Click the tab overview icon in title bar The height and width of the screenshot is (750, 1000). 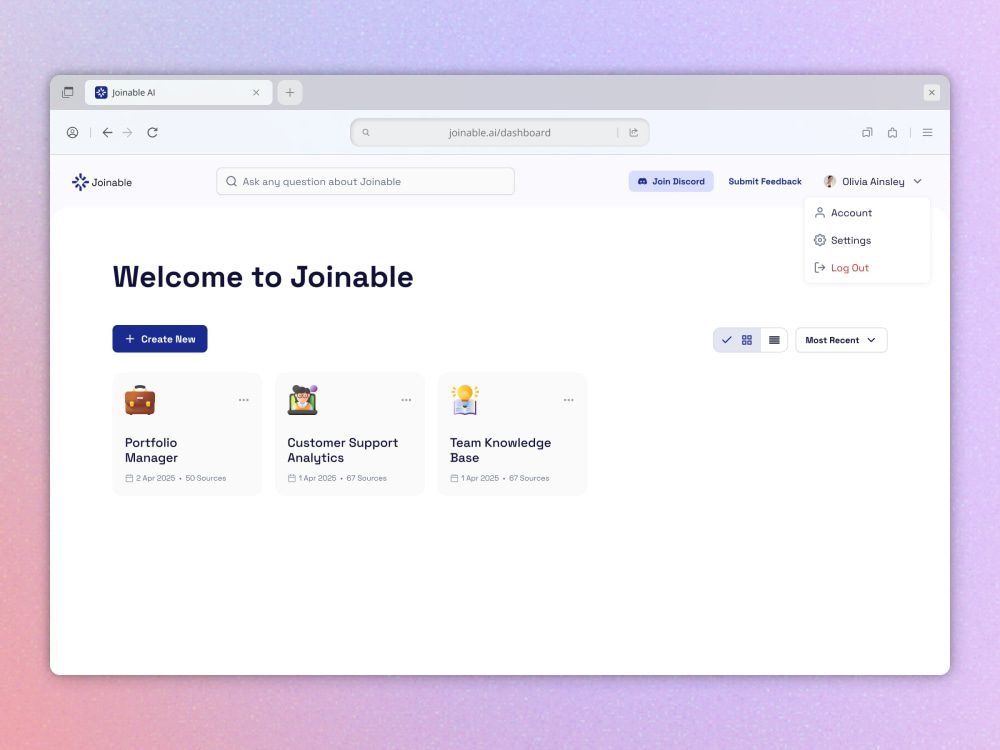68,92
